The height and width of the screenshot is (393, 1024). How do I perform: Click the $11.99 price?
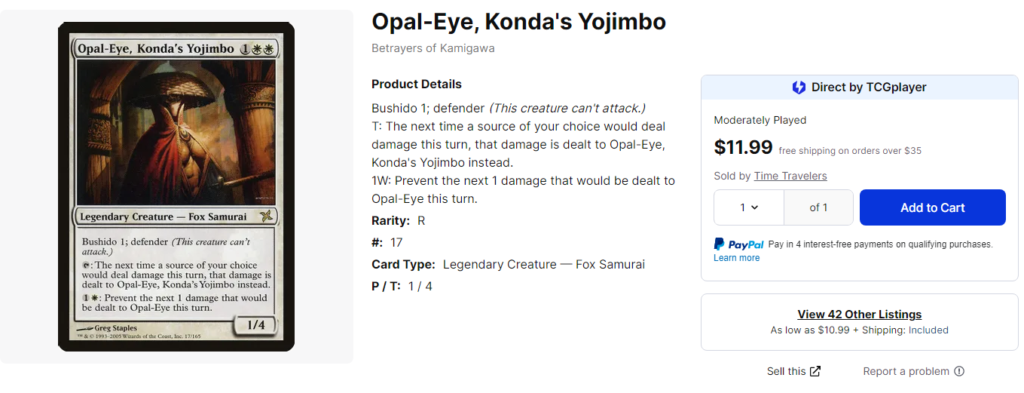[743, 148]
